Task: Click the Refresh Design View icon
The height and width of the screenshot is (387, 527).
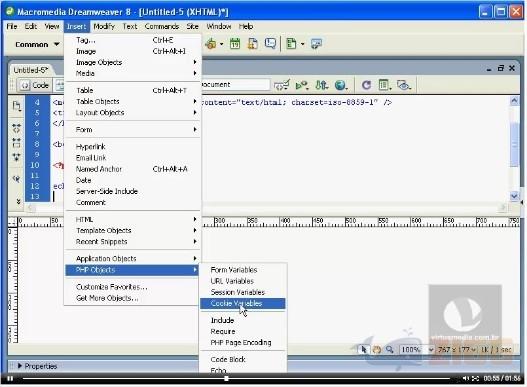Action: click(x=366, y=85)
